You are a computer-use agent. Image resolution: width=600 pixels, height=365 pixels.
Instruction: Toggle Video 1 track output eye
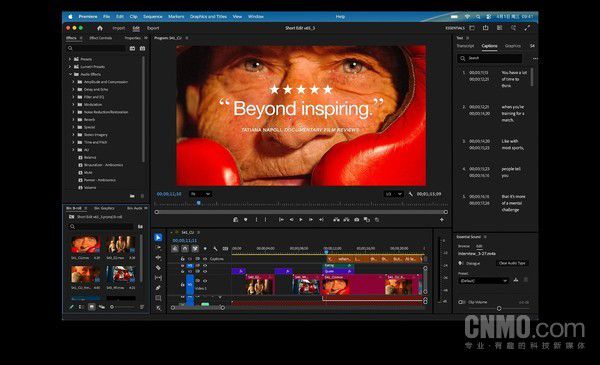205,281
